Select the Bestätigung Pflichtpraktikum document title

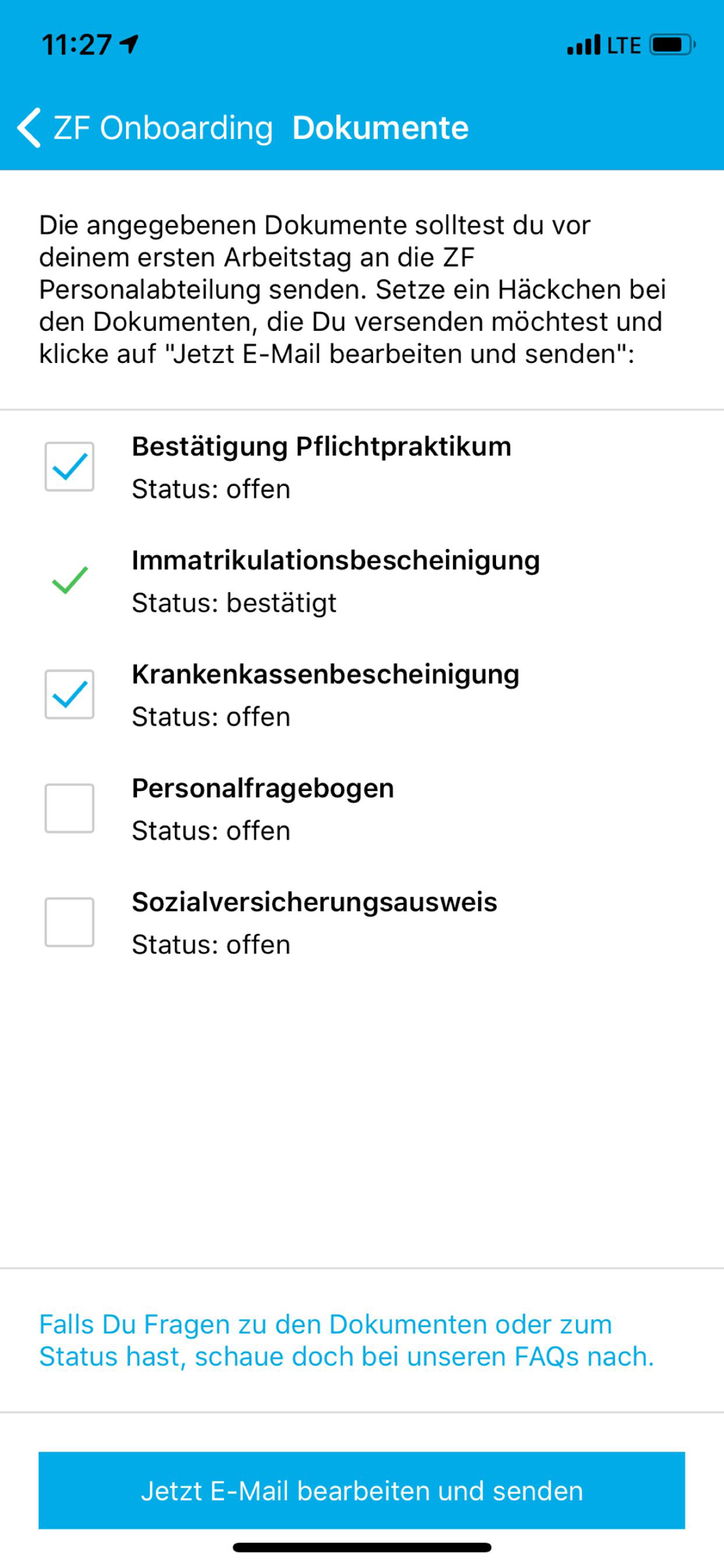coord(321,447)
